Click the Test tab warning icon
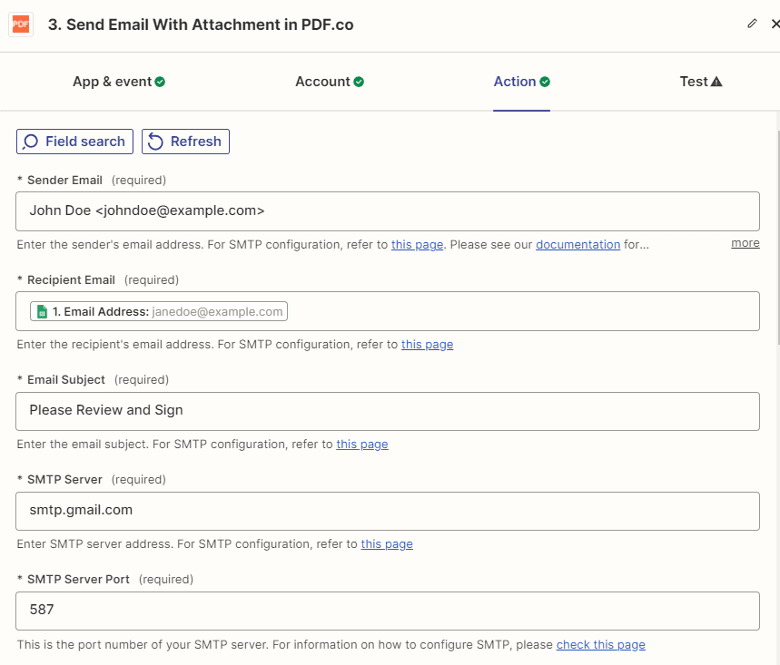780x665 pixels. [716, 82]
